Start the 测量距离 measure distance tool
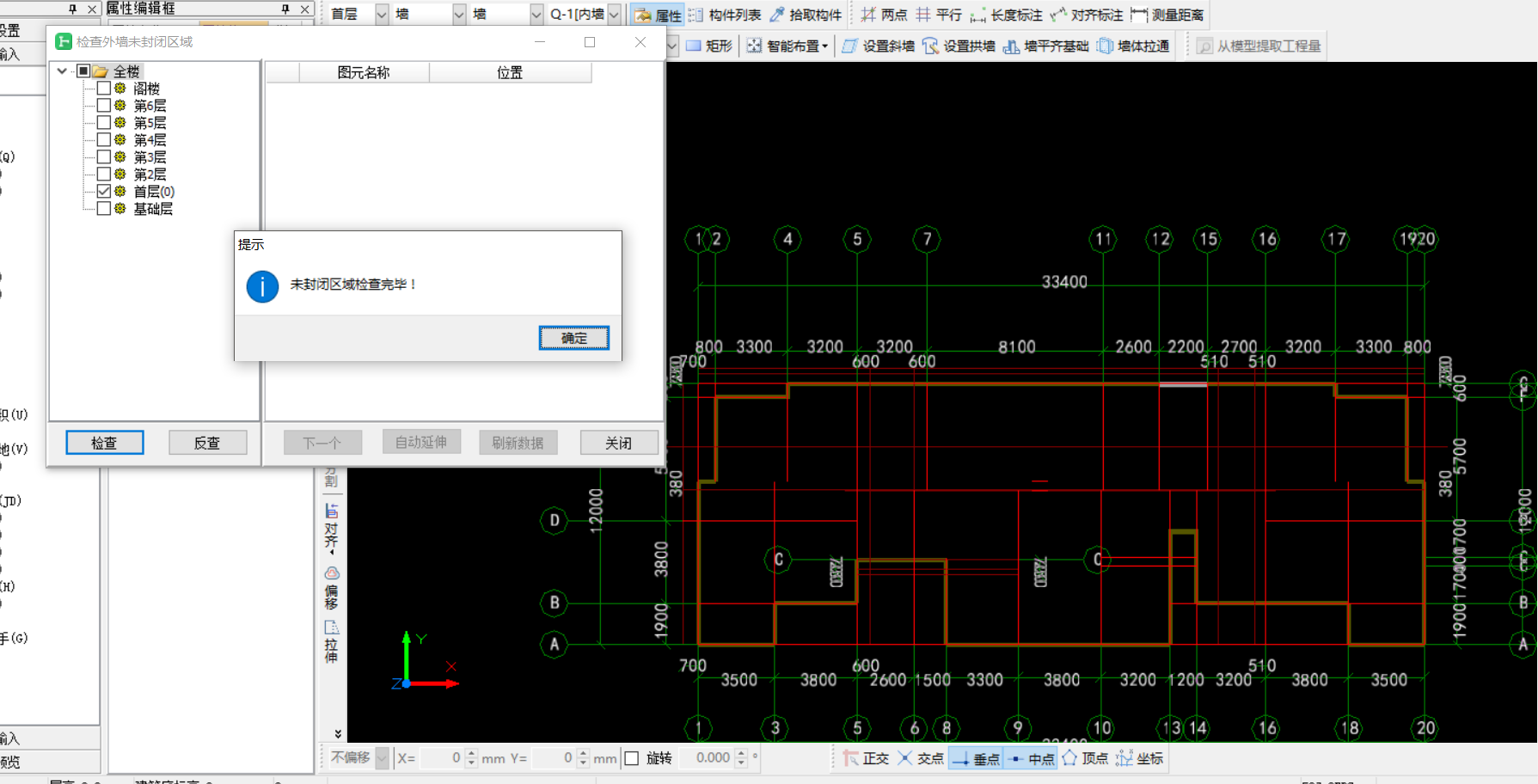1538x784 pixels. click(x=1167, y=15)
